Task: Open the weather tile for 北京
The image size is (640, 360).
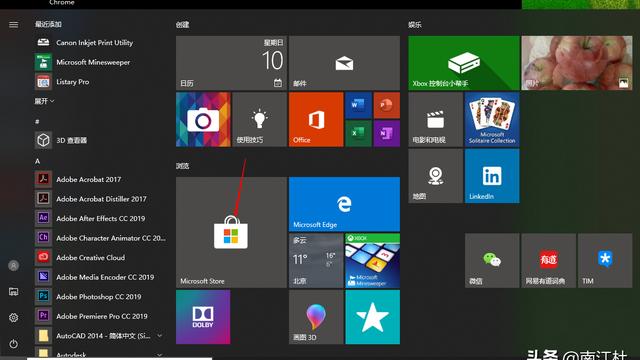Action: [316, 261]
